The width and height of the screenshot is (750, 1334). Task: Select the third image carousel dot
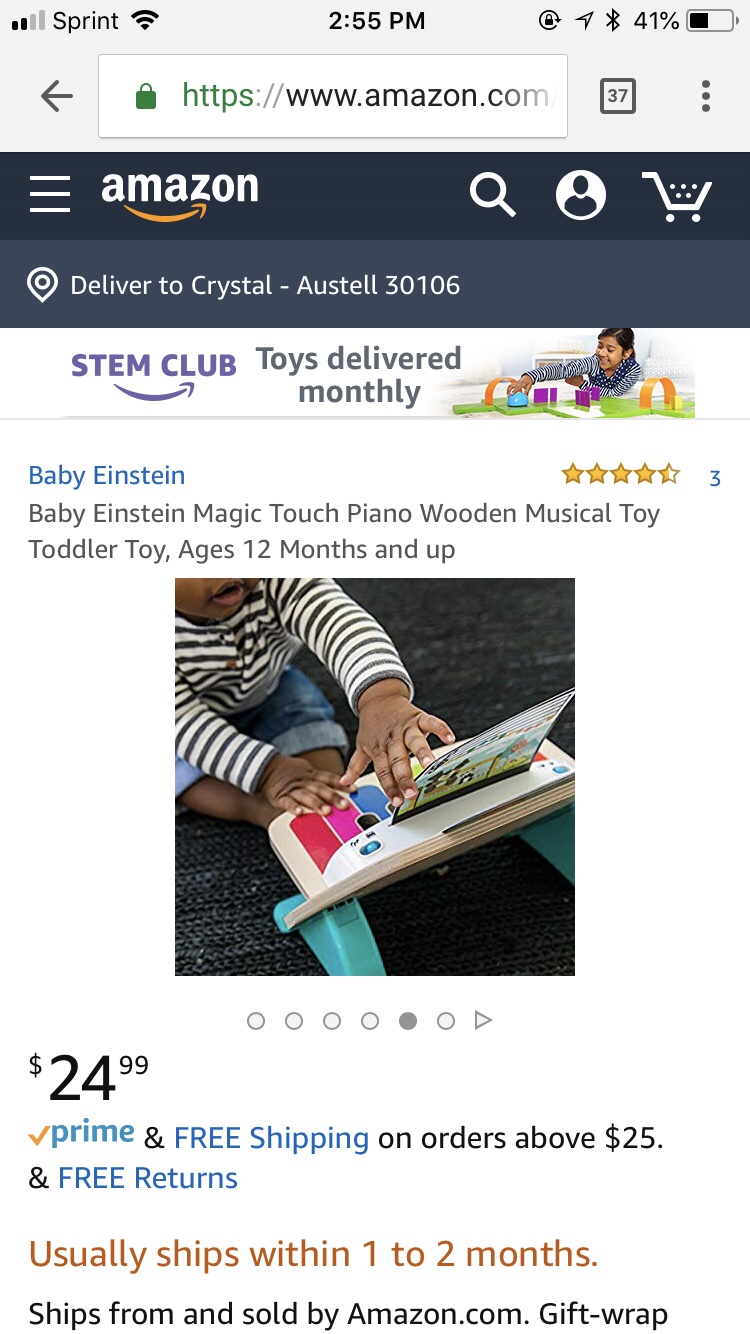(332, 1021)
